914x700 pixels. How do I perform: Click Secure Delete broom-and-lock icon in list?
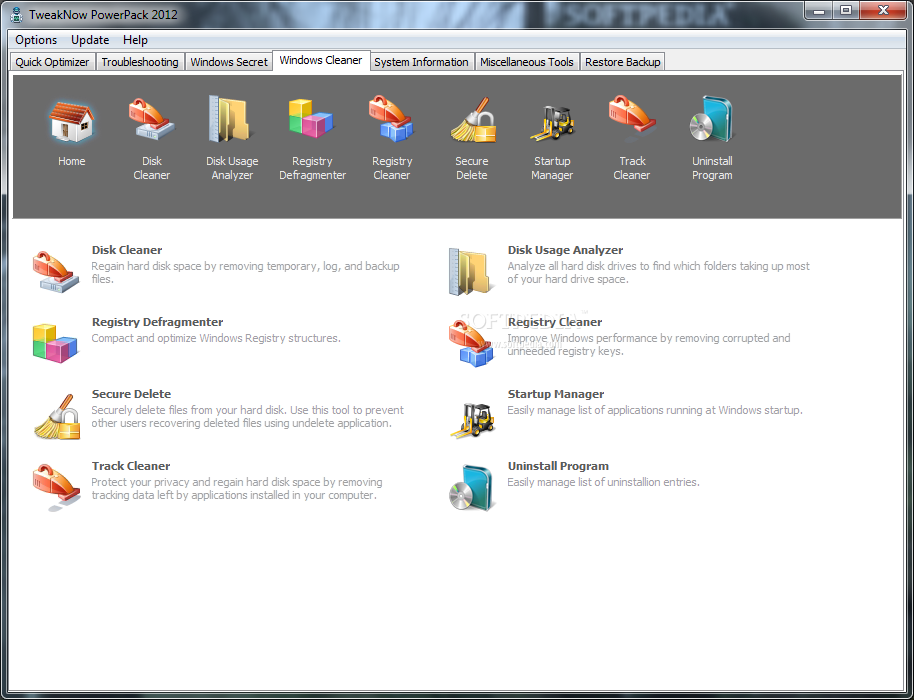[x=57, y=416]
